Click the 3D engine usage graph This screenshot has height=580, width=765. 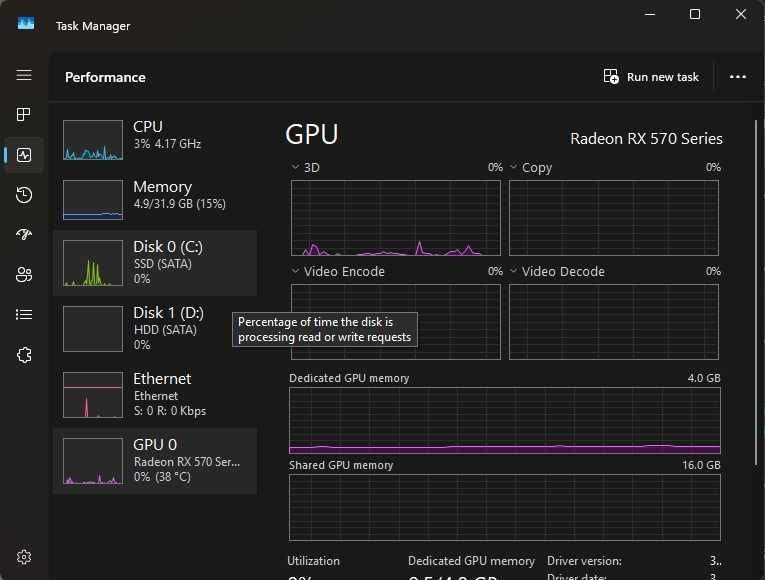[396, 218]
